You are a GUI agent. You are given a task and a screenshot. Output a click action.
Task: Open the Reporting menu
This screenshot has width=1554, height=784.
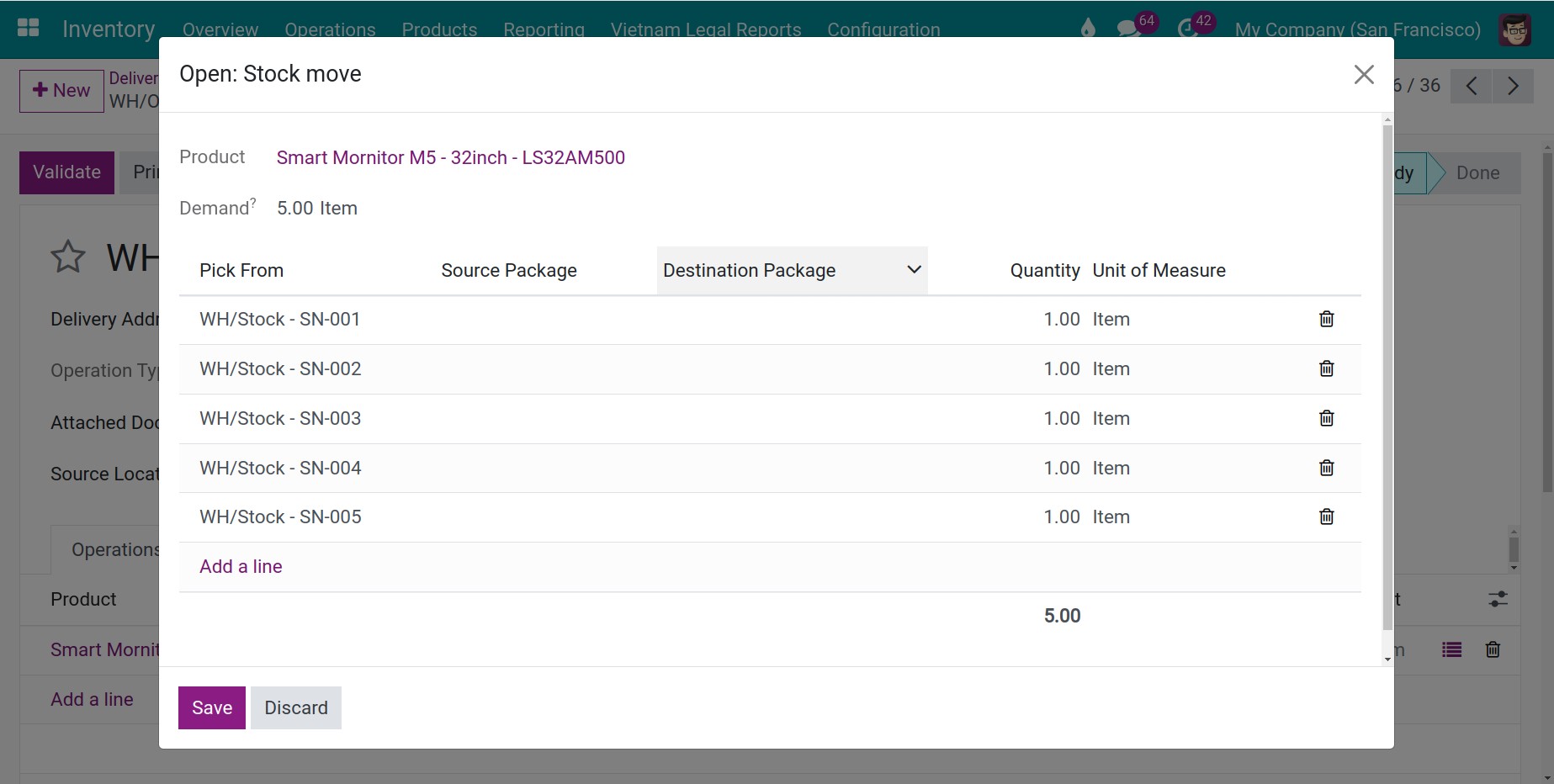tap(544, 29)
